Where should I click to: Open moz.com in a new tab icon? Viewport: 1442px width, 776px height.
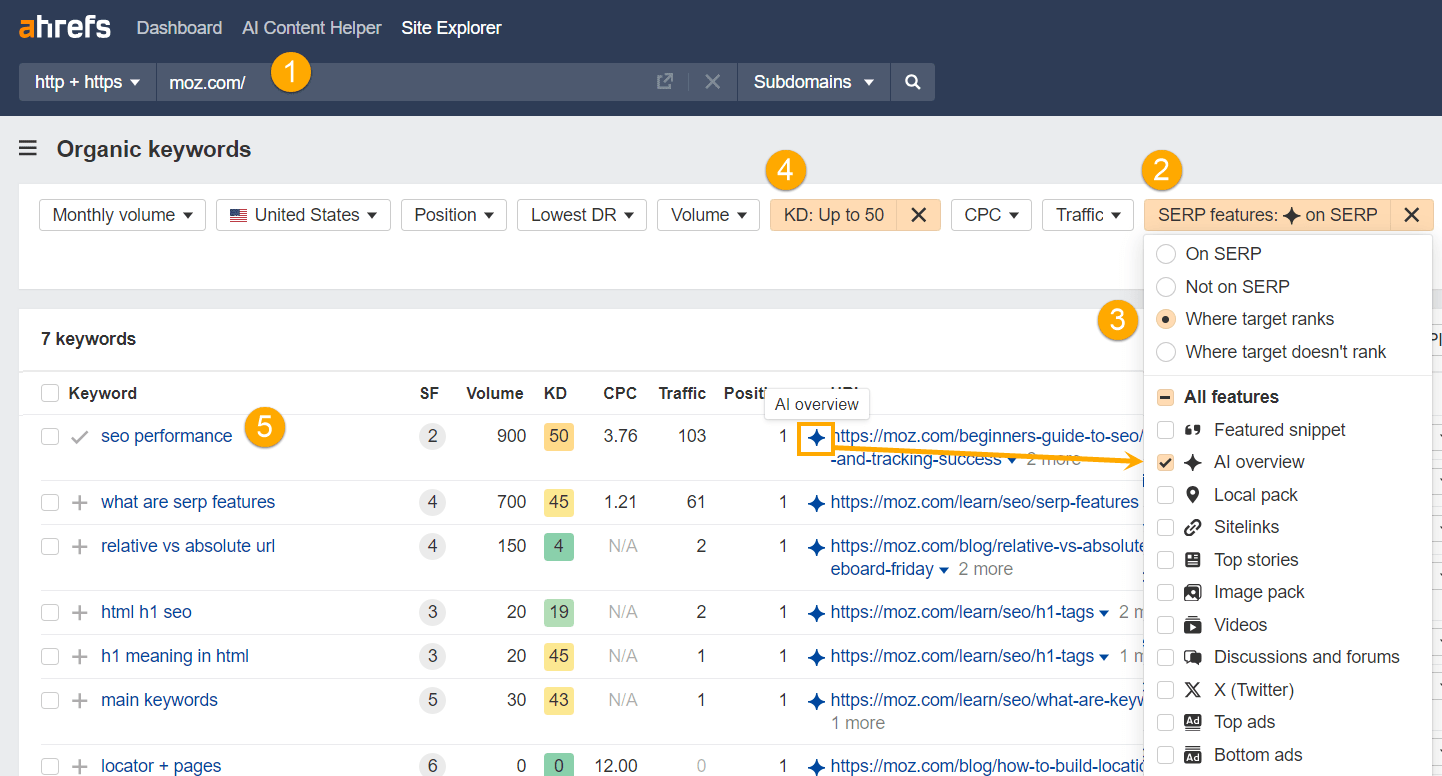click(664, 82)
